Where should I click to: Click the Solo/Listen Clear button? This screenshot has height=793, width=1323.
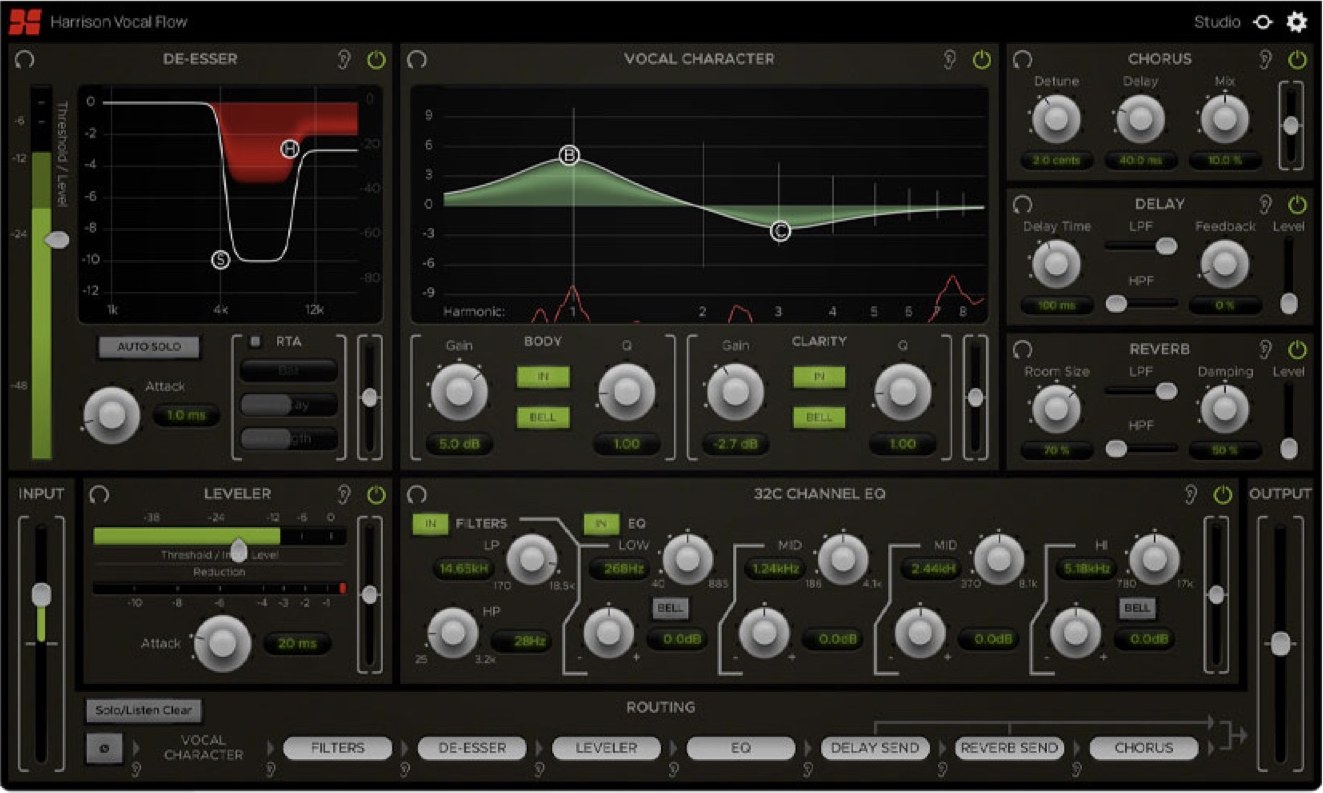pos(143,710)
